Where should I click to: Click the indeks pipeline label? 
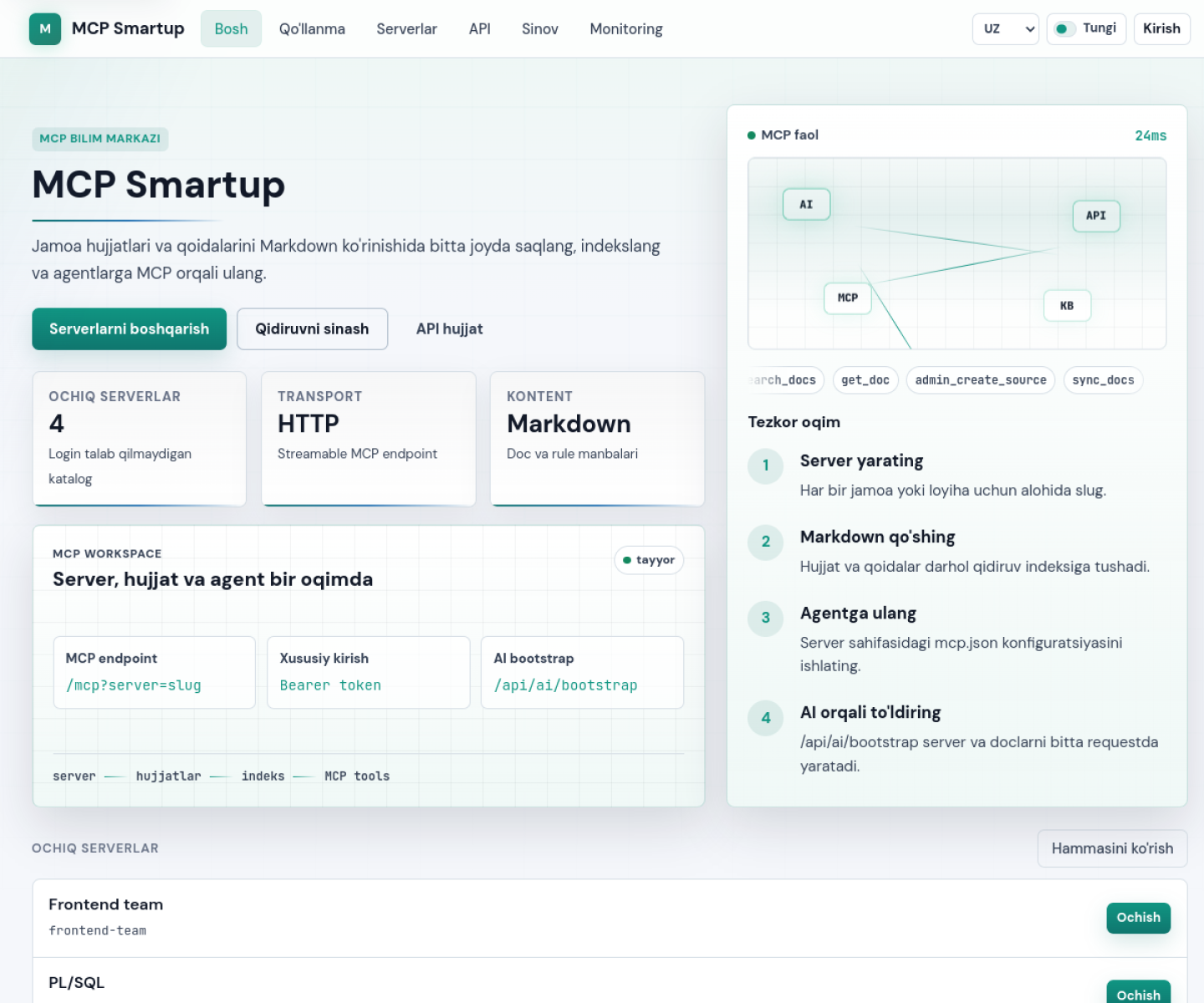263,776
